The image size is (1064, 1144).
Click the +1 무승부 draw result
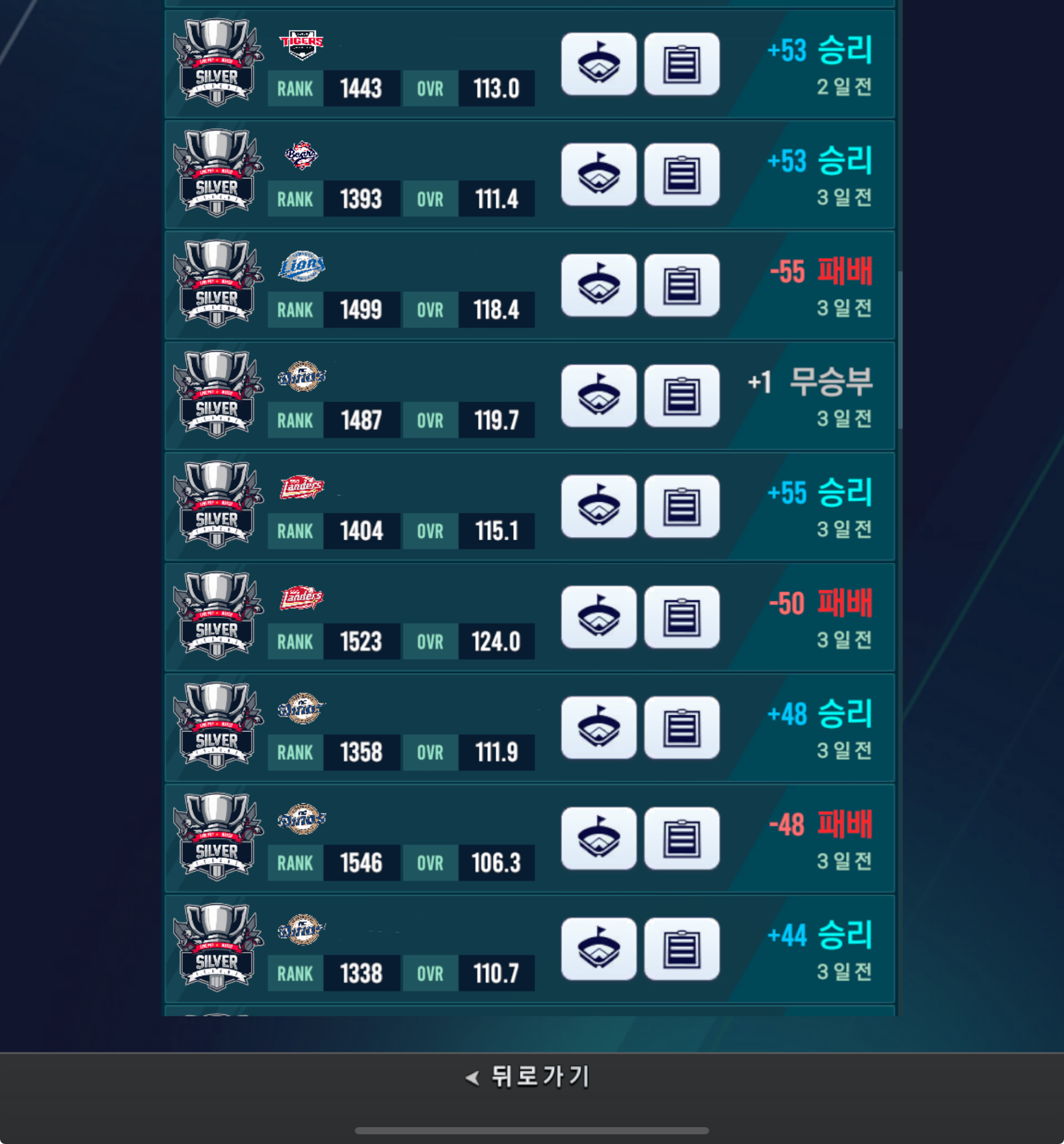(x=810, y=381)
